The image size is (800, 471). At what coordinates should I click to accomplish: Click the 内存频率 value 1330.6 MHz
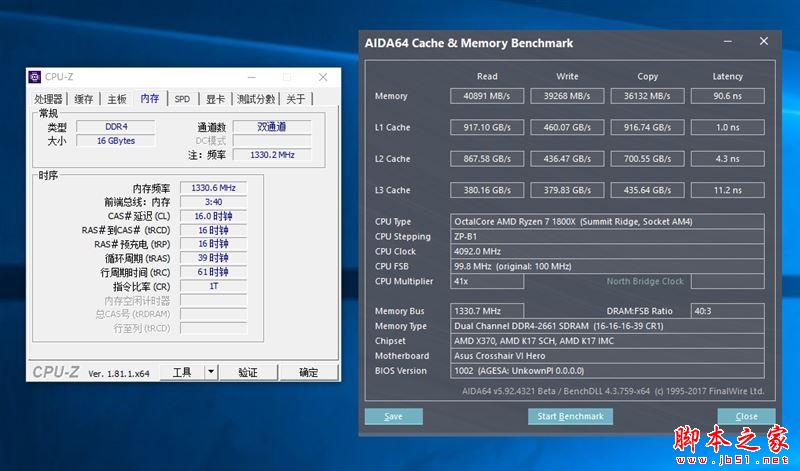pyautogui.click(x=213, y=188)
